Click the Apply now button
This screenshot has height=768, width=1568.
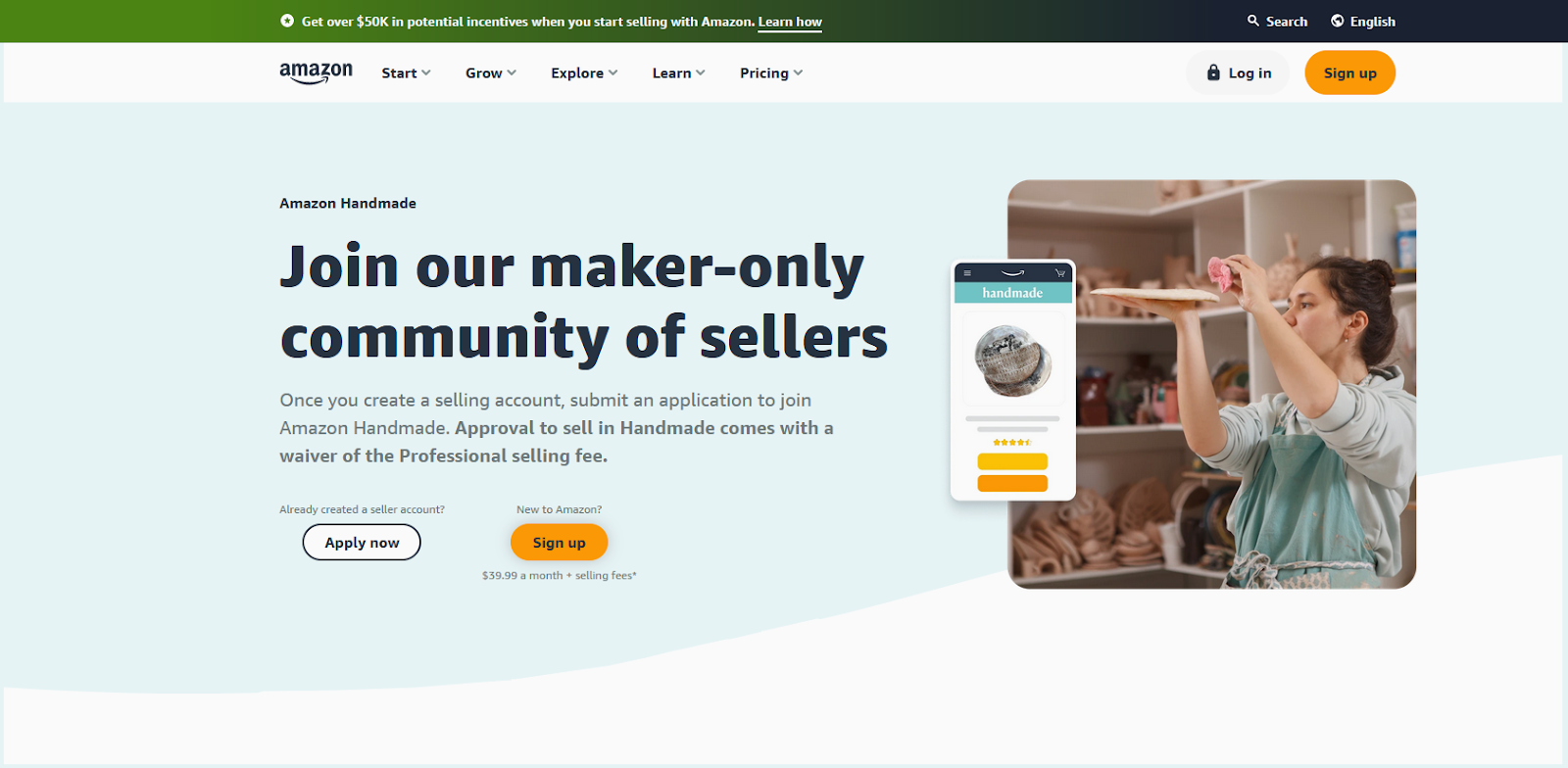362,543
